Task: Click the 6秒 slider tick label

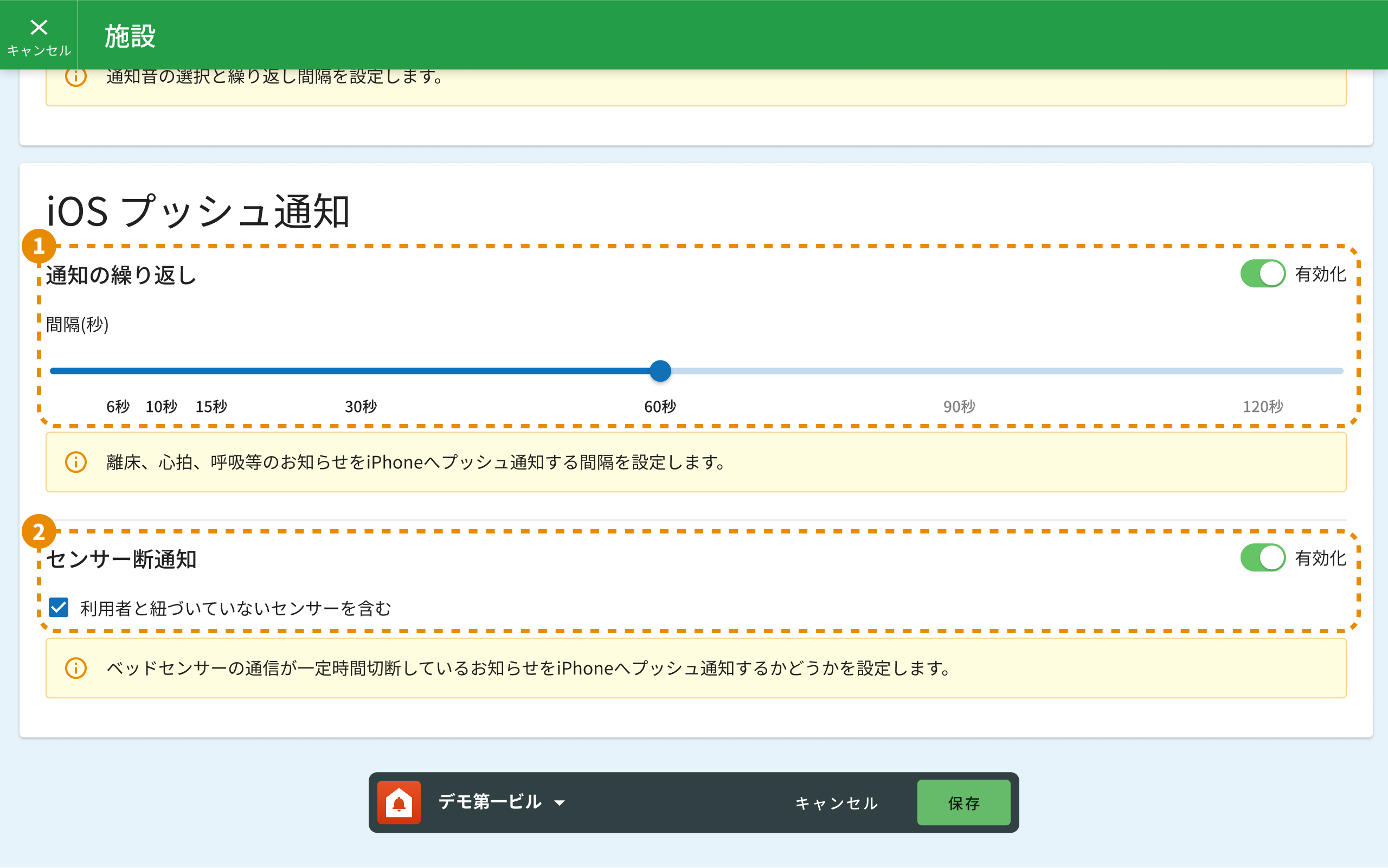Action: (x=118, y=407)
